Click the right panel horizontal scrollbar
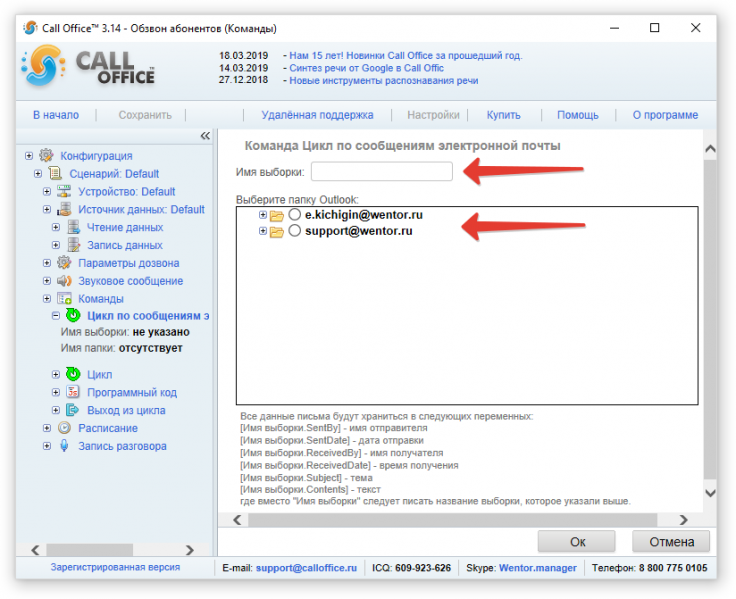 pos(452,520)
